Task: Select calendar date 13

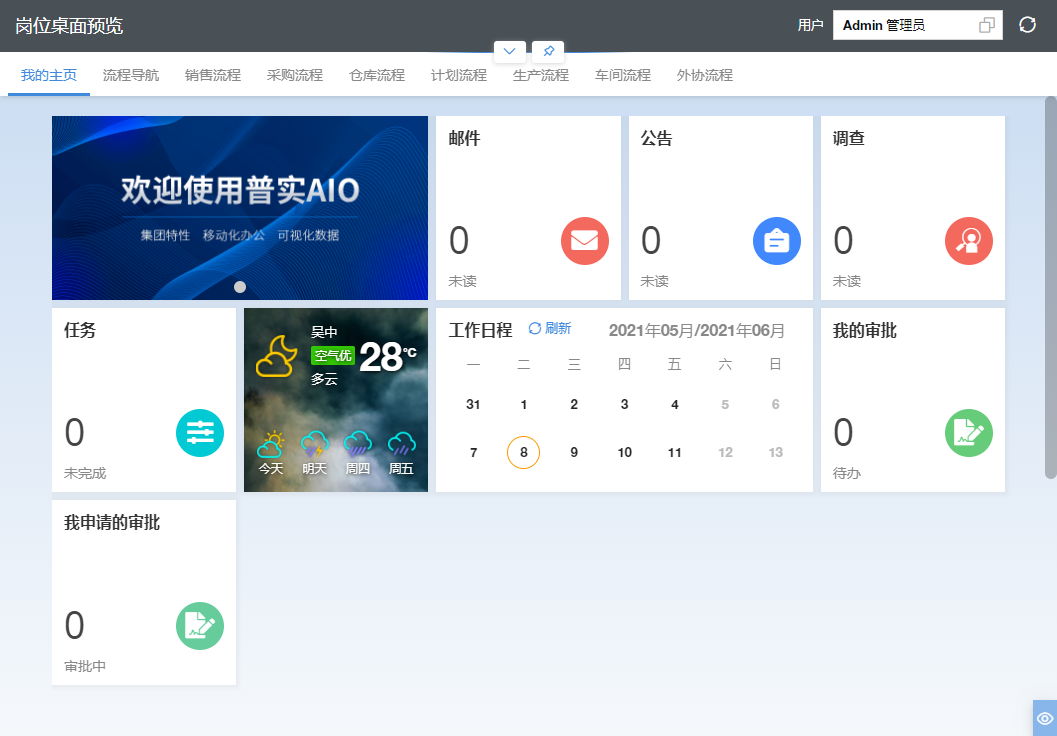Action: (775, 452)
